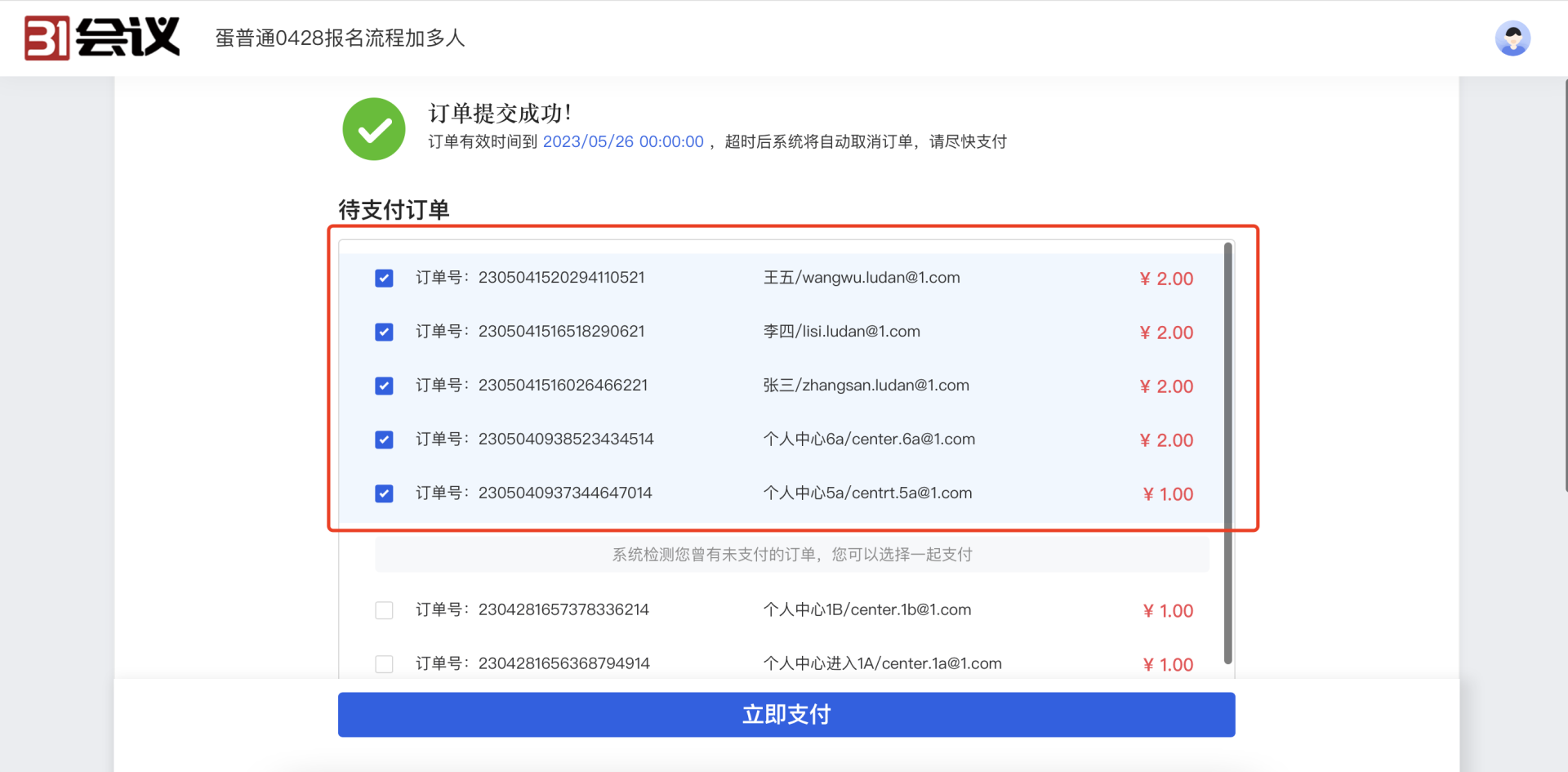This screenshot has width=1568, height=772.
Task: Click the ¥ 1.00 price for 个人中心5a
Action: [x=1168, y=494]
